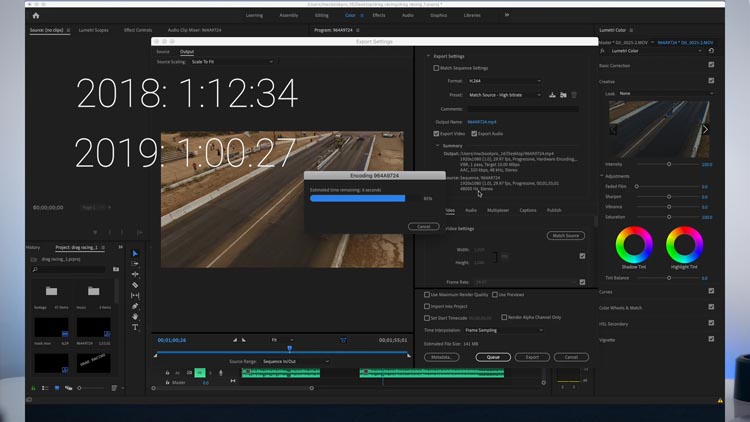The width and height of the screenshot is (750, 422).
Task: Toggle the Vignette section checkbox
Action: pos(711,339)
